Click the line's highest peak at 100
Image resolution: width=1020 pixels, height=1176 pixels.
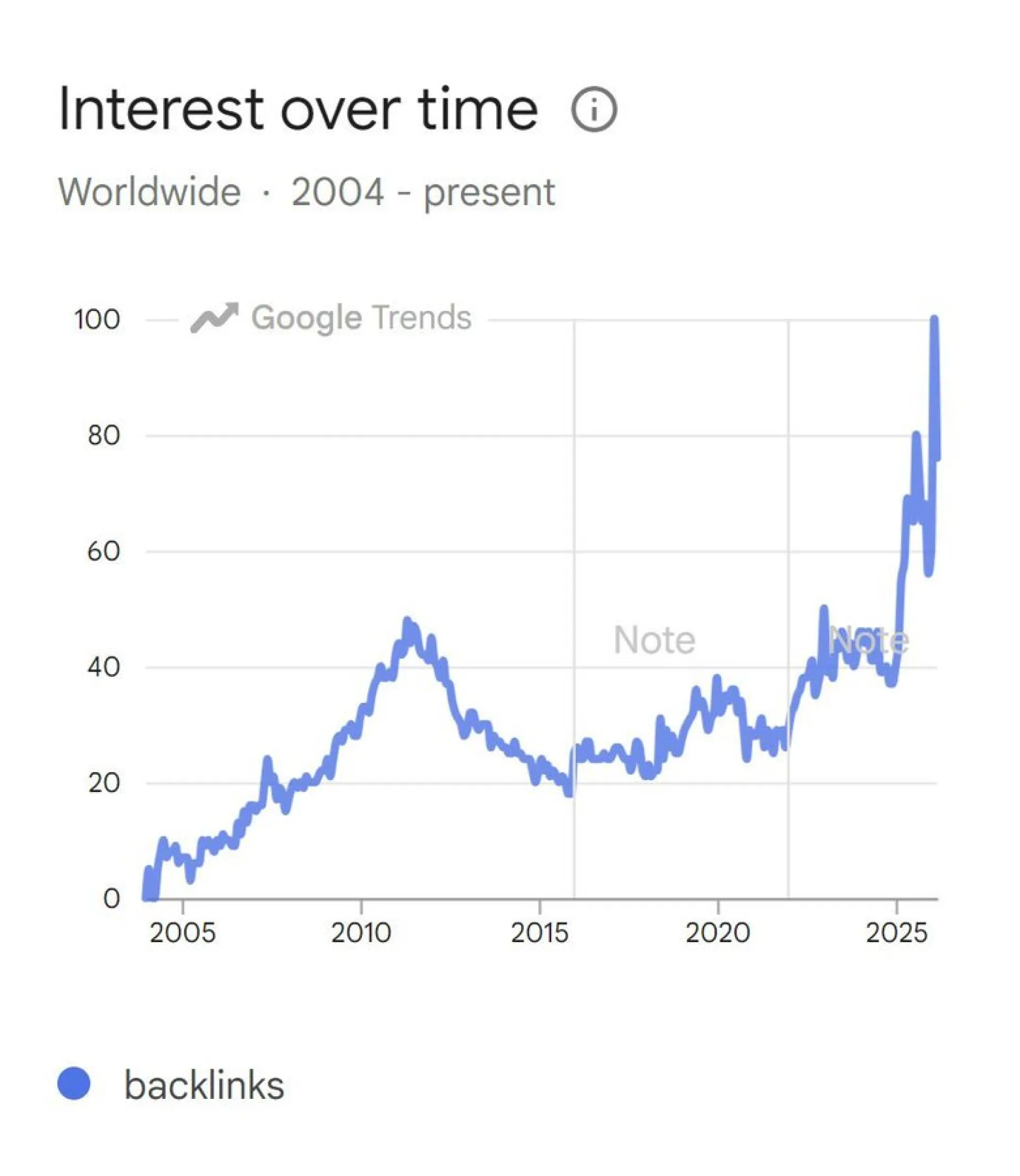[934, 320]
